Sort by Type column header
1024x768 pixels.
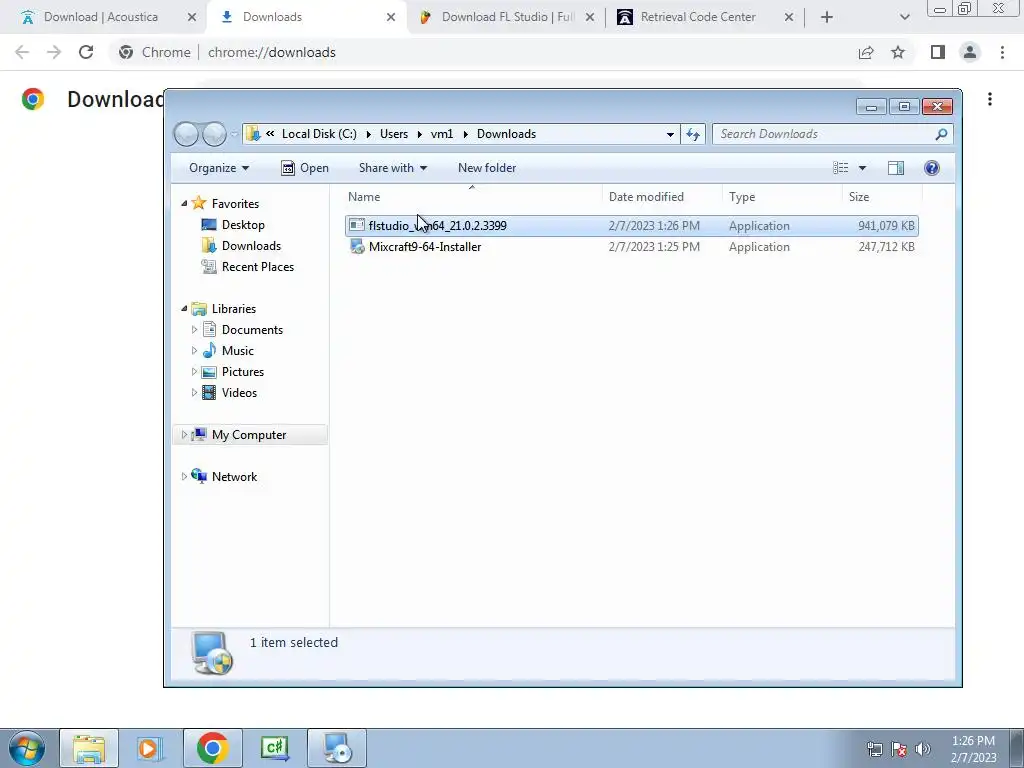[x=782, y=197]
